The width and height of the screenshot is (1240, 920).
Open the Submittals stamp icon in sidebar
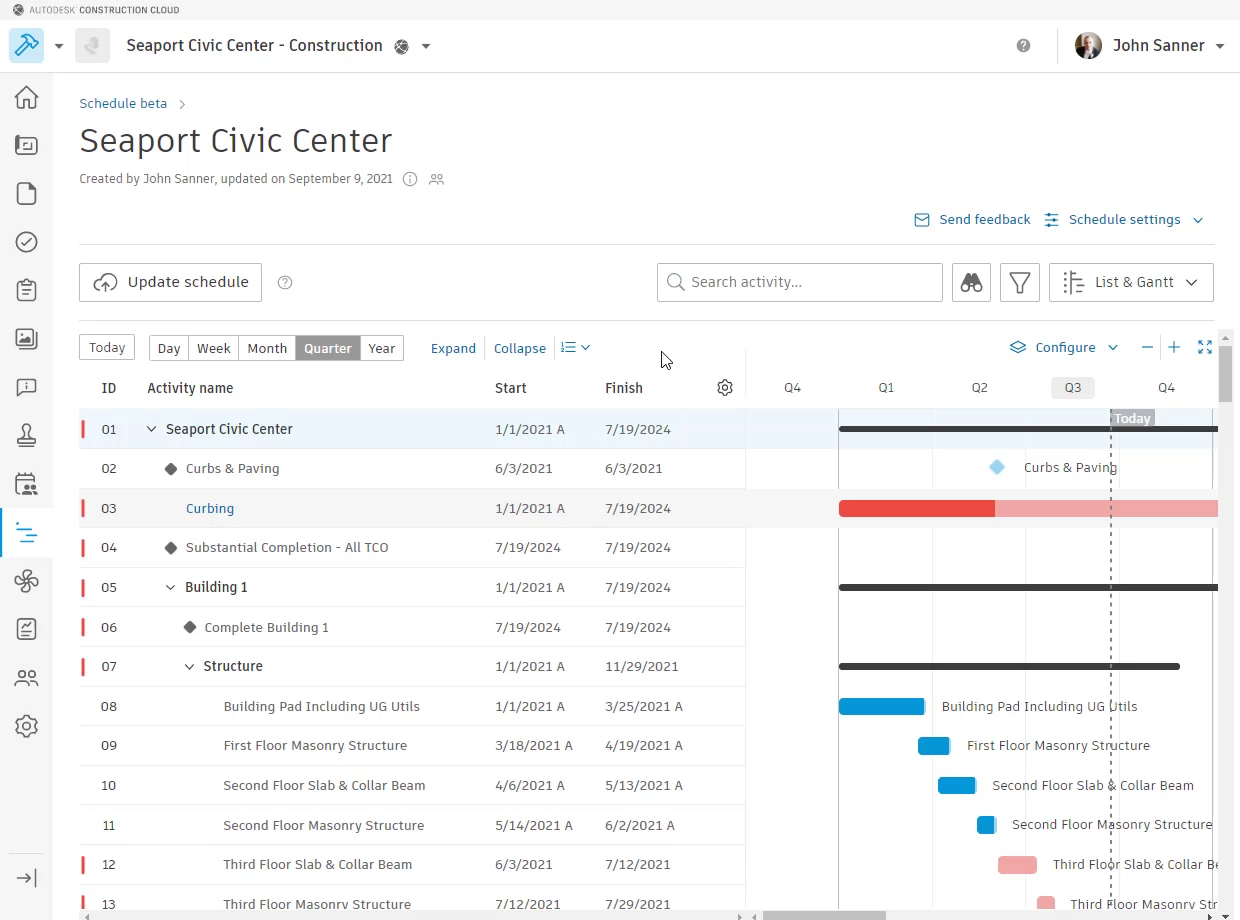pos(26,435)
